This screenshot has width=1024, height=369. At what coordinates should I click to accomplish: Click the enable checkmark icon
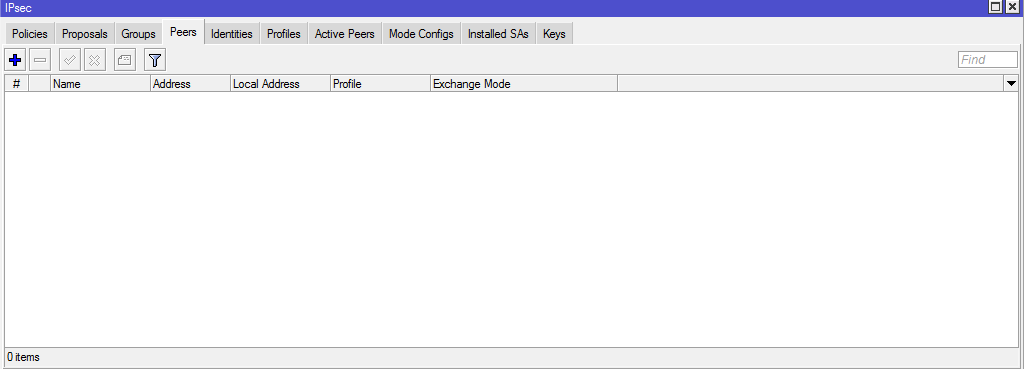(x=70, y=60)
